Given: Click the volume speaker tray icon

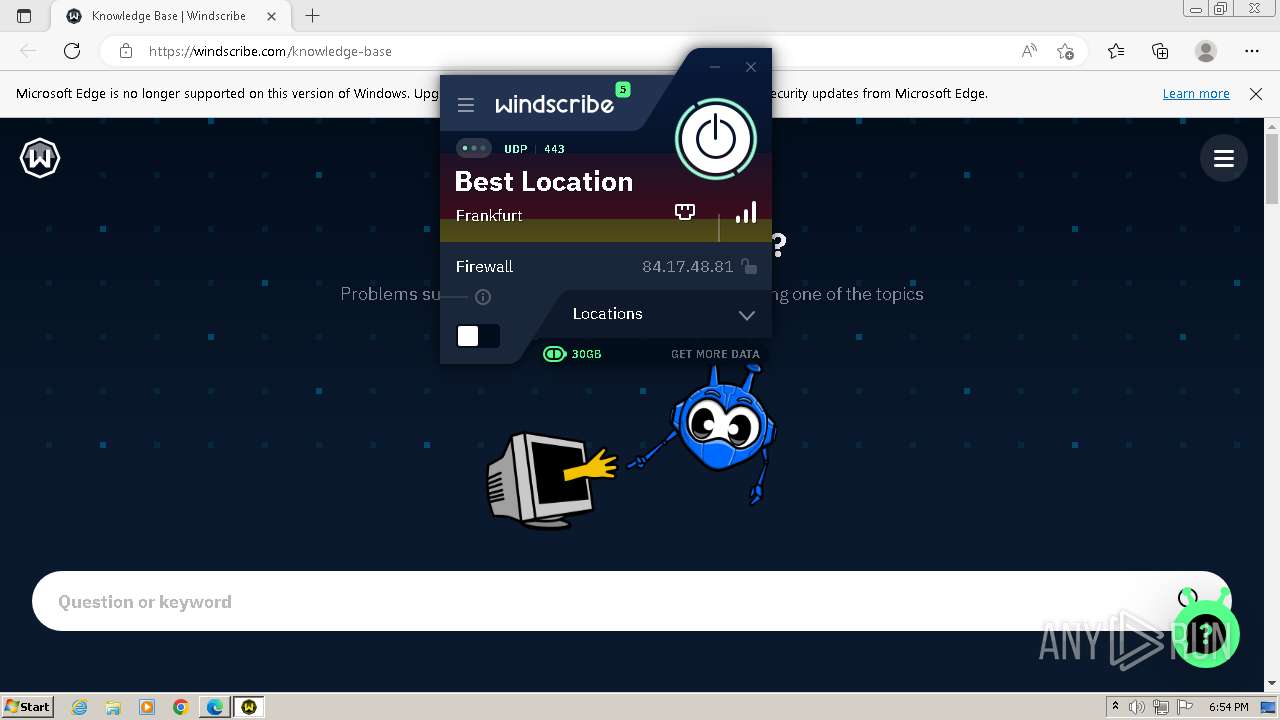Looking at the screenshot, I should [1136, 707].
